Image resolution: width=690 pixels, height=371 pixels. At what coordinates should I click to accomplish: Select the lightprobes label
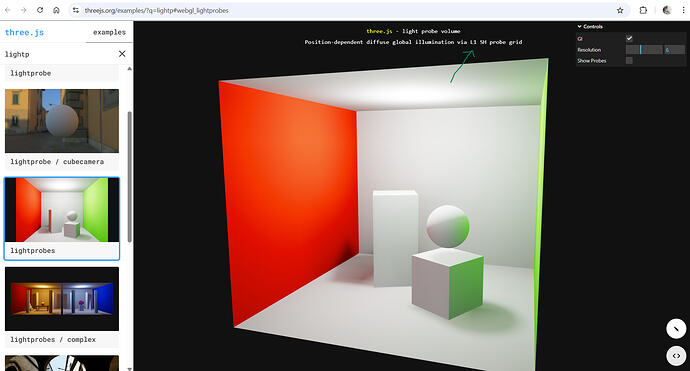pos(33,250)
